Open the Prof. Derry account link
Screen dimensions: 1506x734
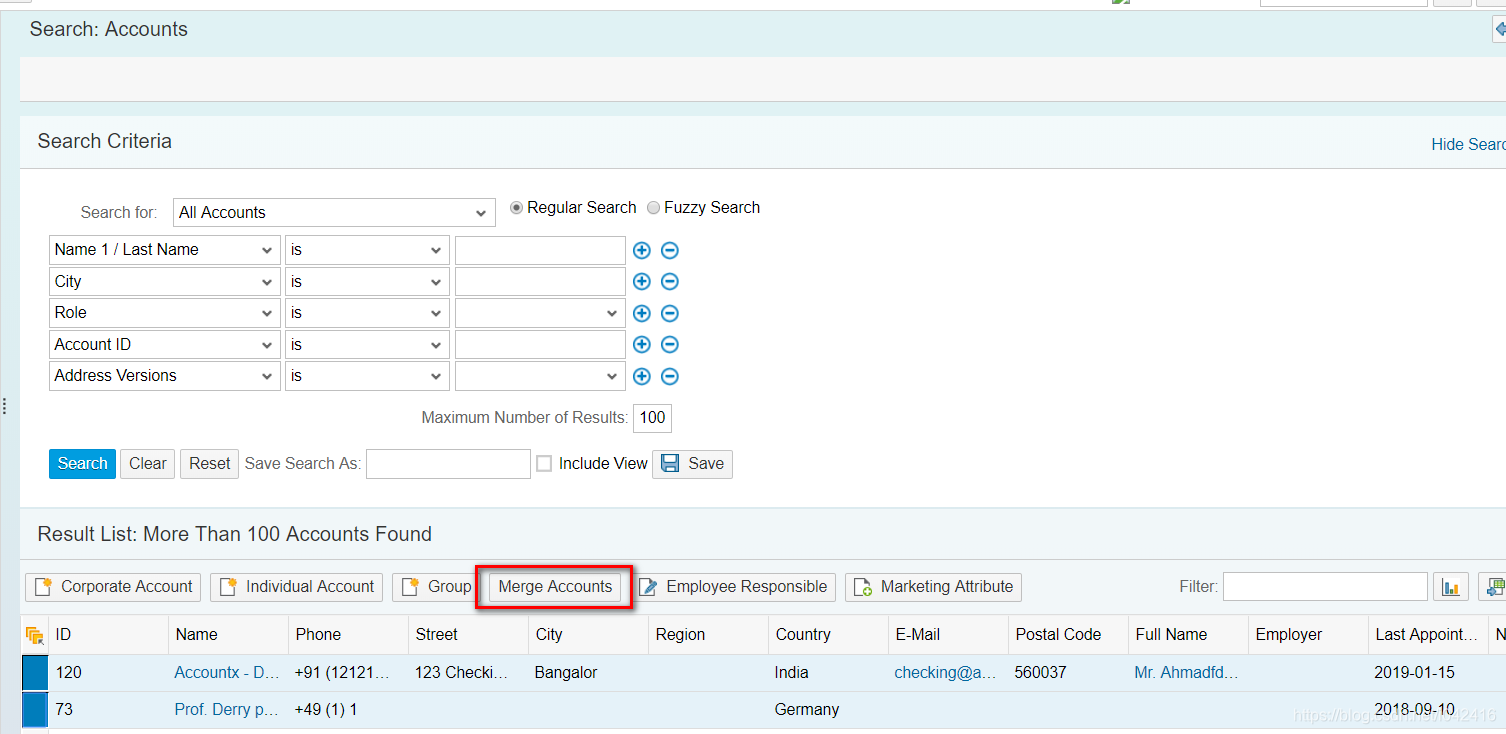[227, 710]
